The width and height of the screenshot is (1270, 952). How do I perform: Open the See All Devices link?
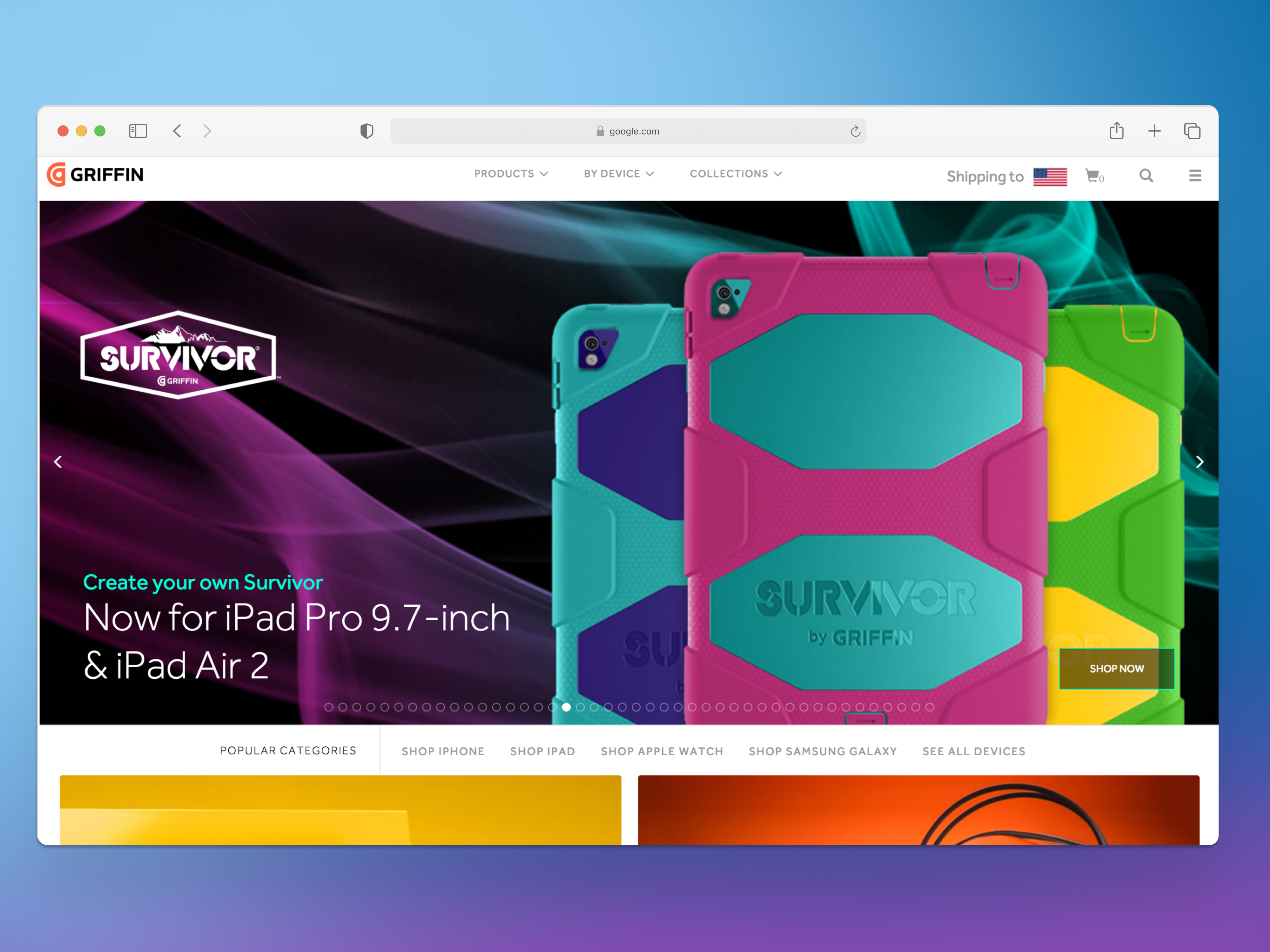(973, 751)
